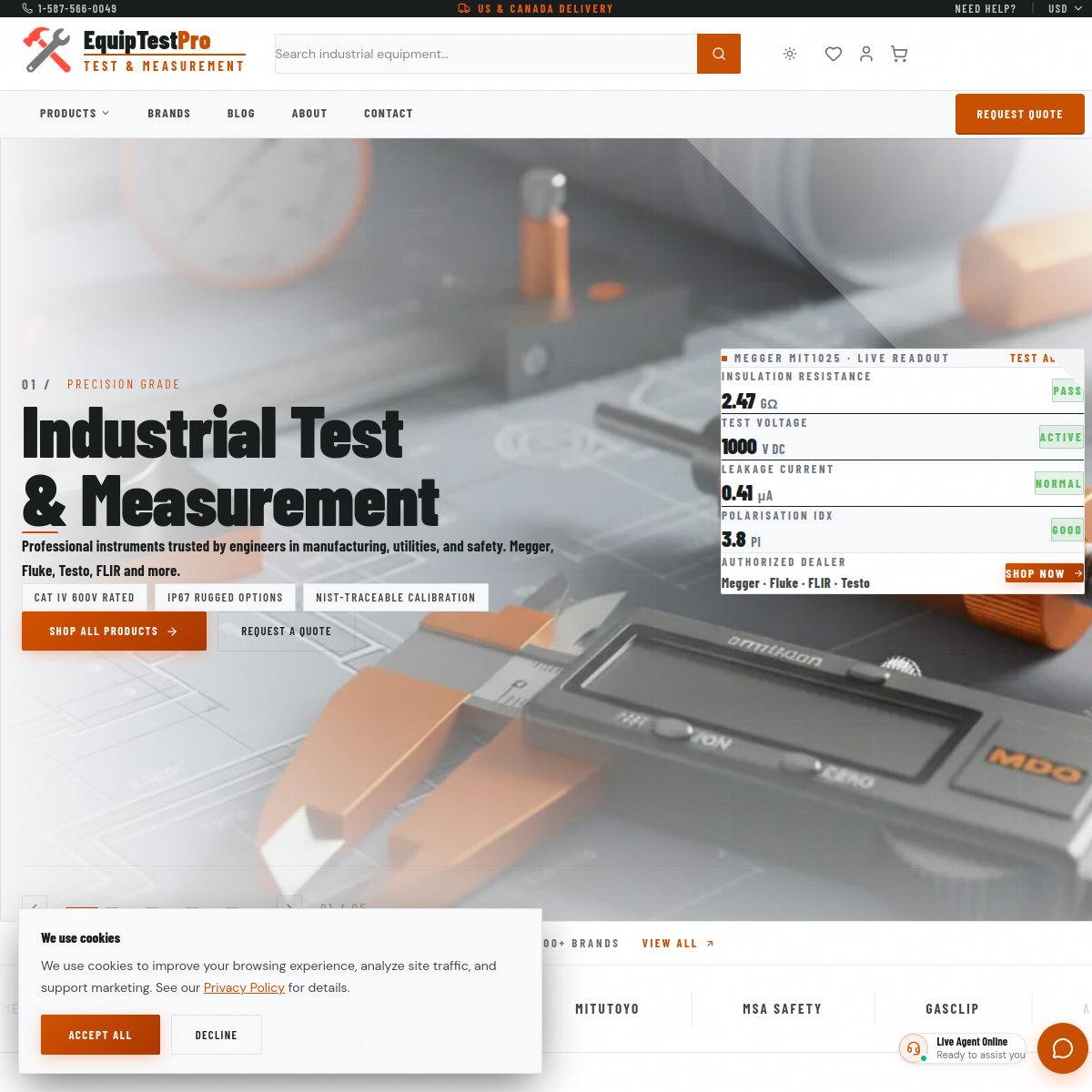Open the wishlist via the heart icon
Image resolution: width=1092 pixels, height=1092 pixels.
pyautogui.click(x=834, y=54)
